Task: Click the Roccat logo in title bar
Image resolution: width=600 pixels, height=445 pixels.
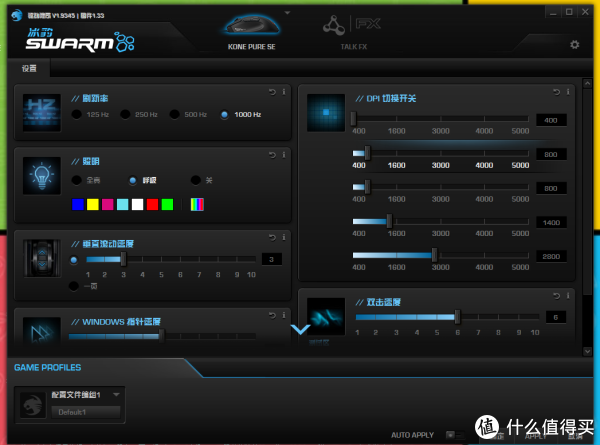Action: (16, 15)
